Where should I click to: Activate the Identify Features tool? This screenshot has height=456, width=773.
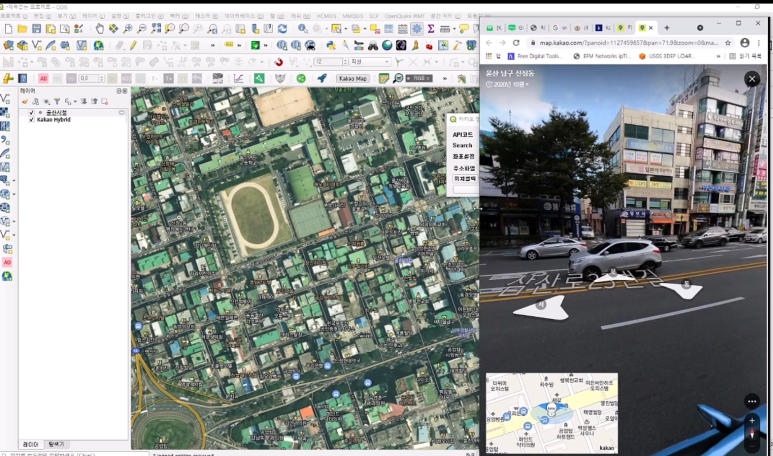point(303,29)
